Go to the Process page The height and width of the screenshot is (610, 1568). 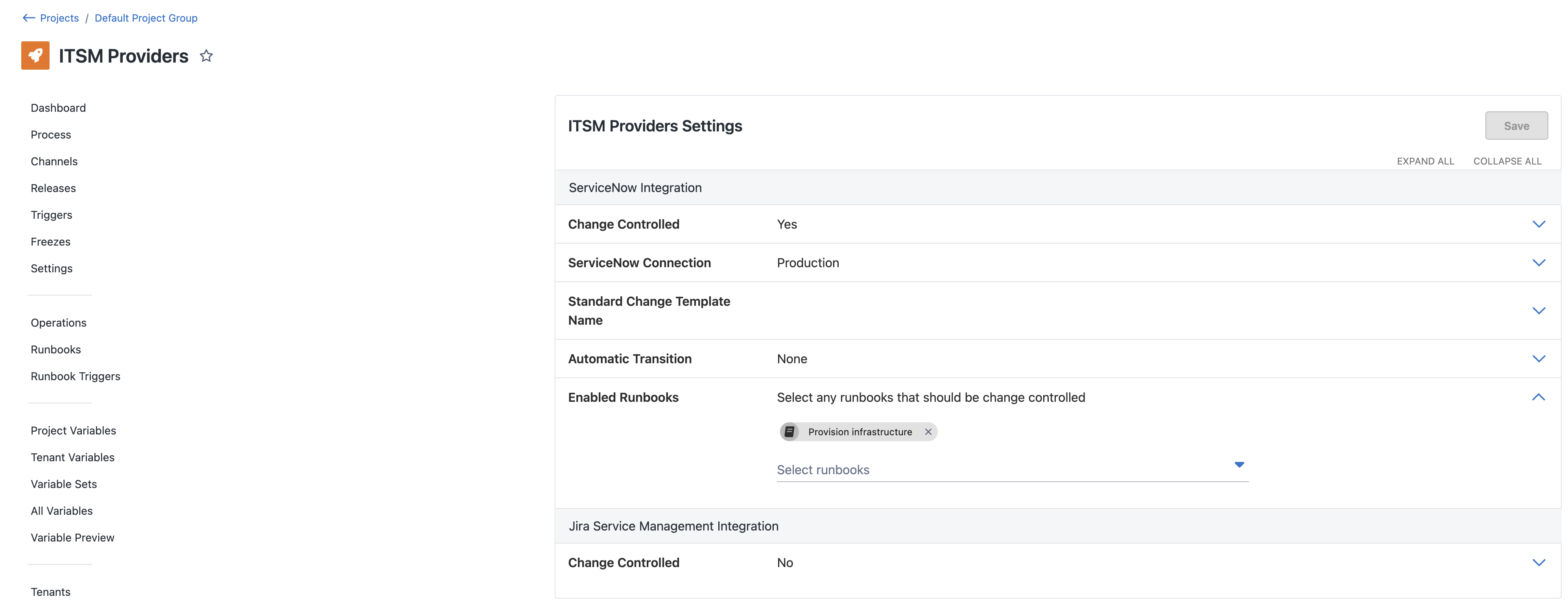click(51, 135)
